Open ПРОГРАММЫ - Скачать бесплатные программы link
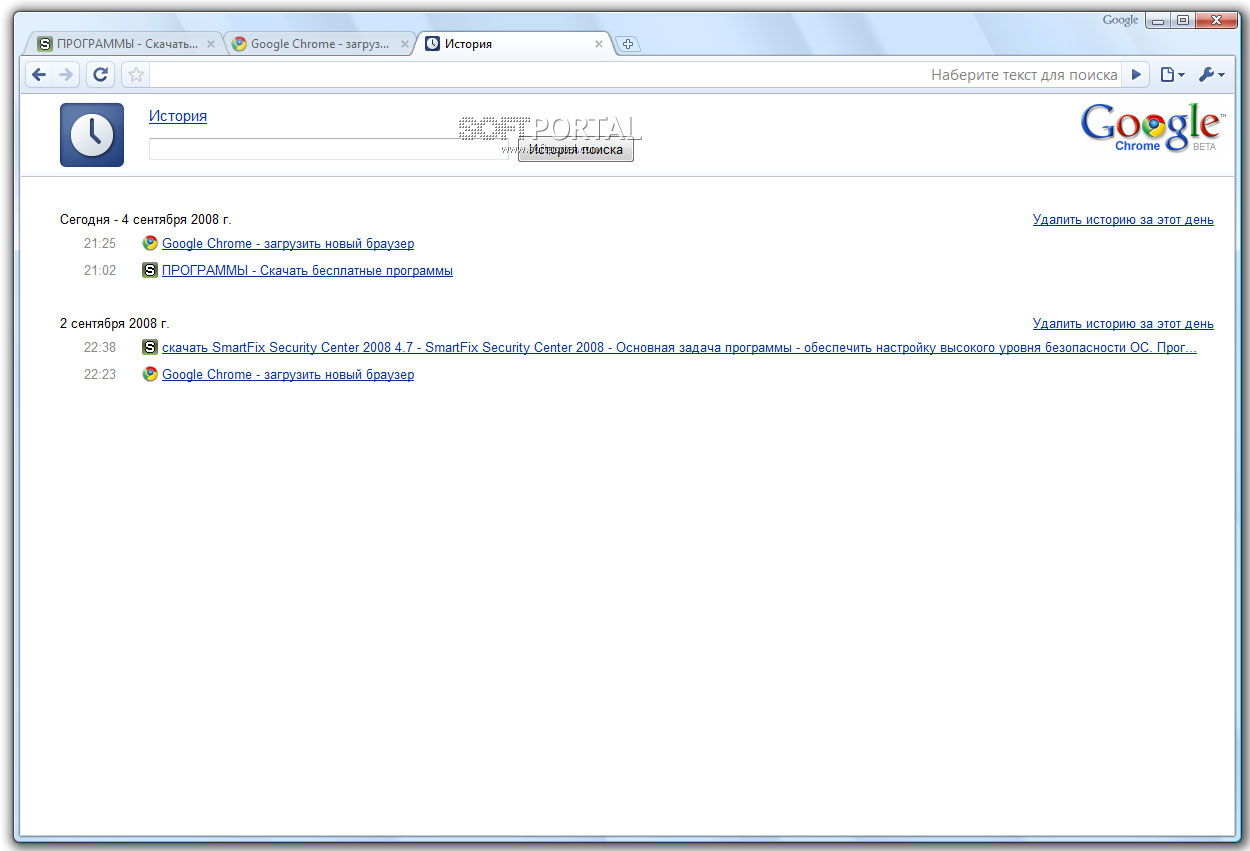Viewport: 1250px width, 851px height. [307, 271]
